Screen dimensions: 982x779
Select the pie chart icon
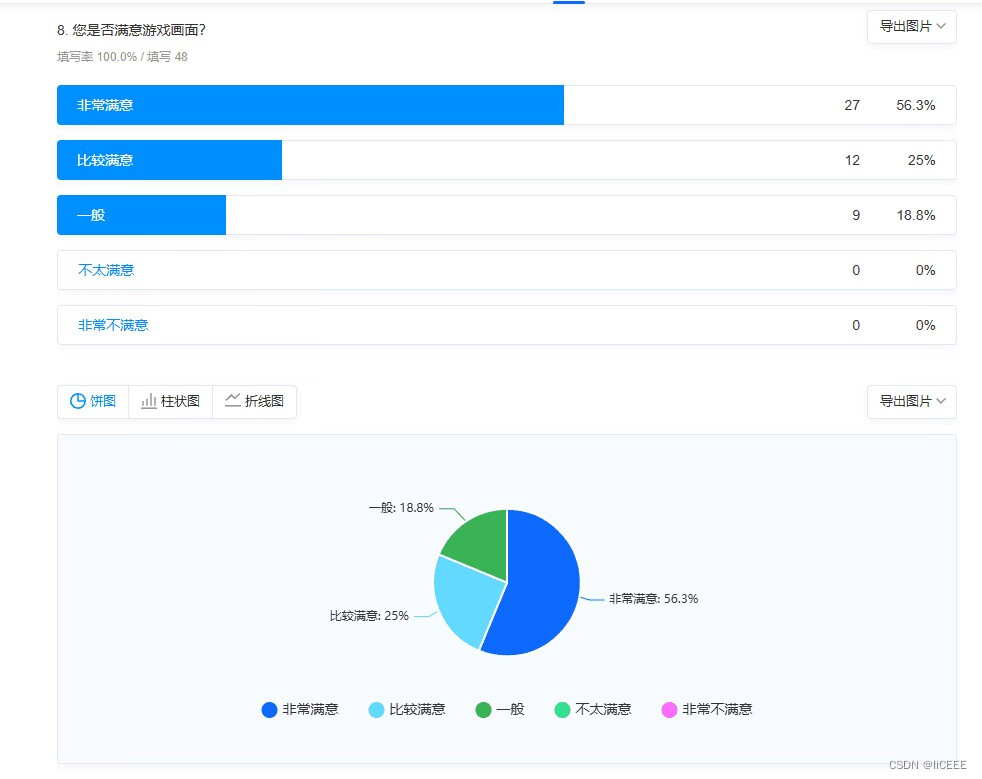coord(78,401)
